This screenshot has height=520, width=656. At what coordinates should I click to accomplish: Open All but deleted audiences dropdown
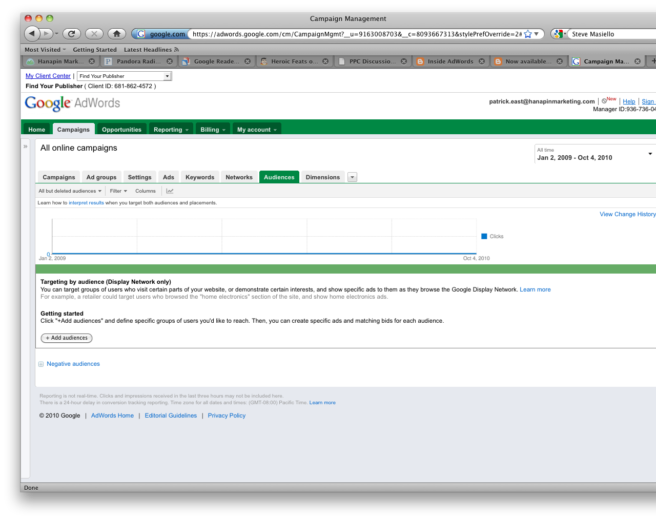[70, 191]
